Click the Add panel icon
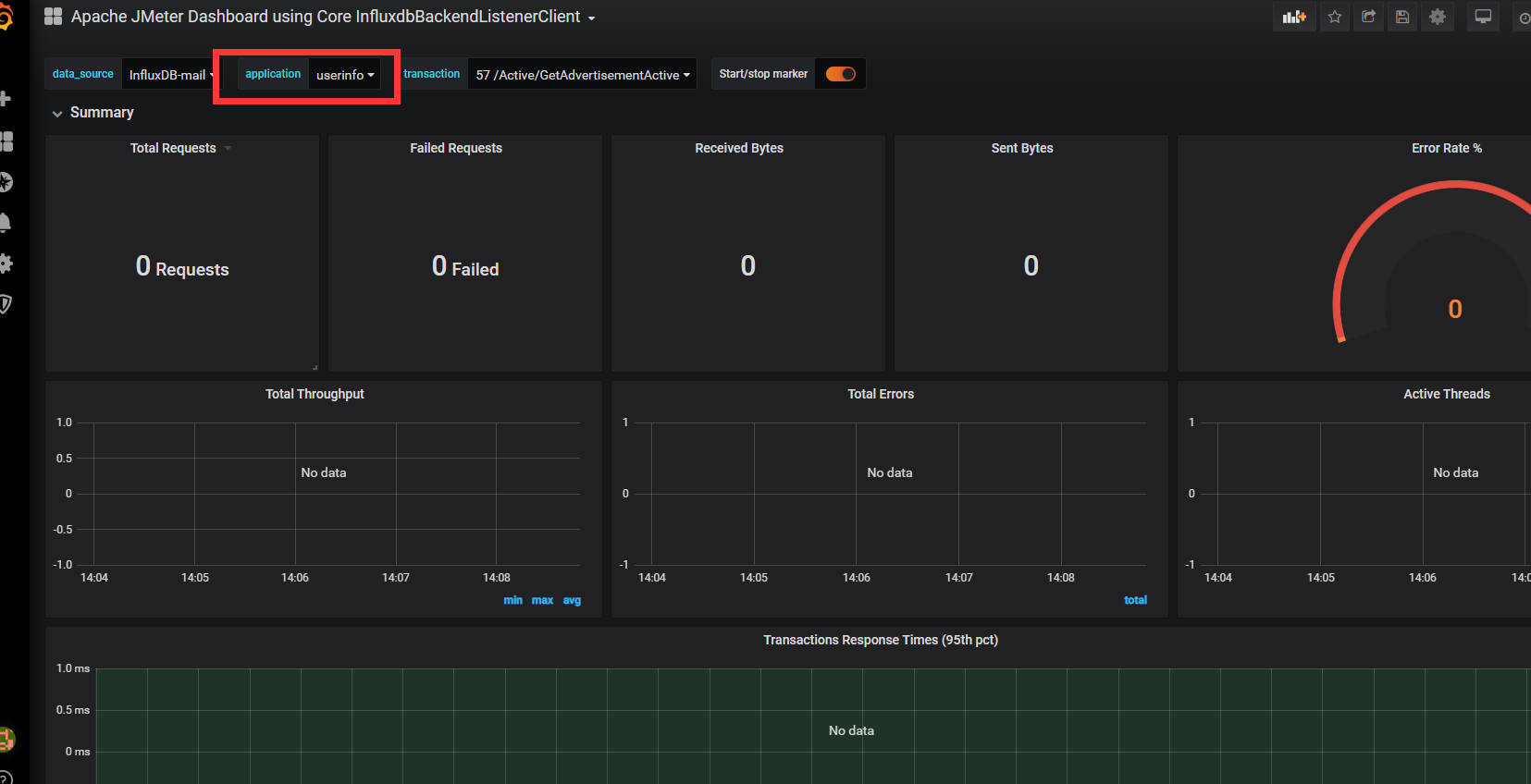Image resolution: width=1531 pixels, height=784 pixels. [x=1294, y=17]
